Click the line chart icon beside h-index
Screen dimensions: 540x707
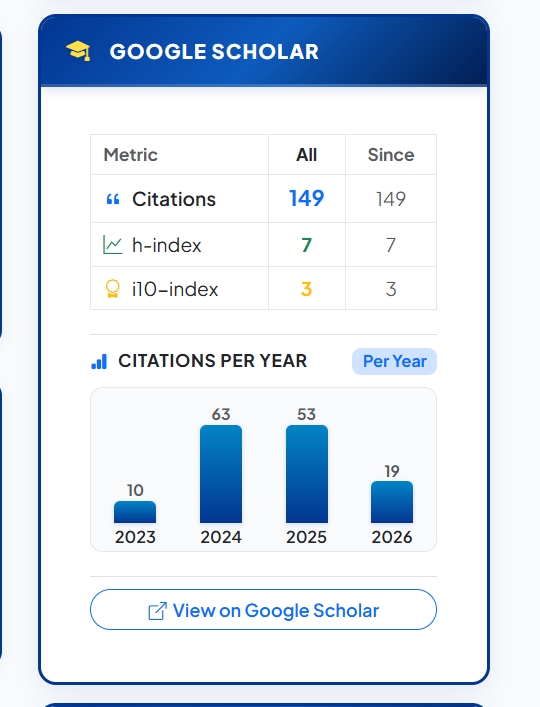[x=113, y=245]
